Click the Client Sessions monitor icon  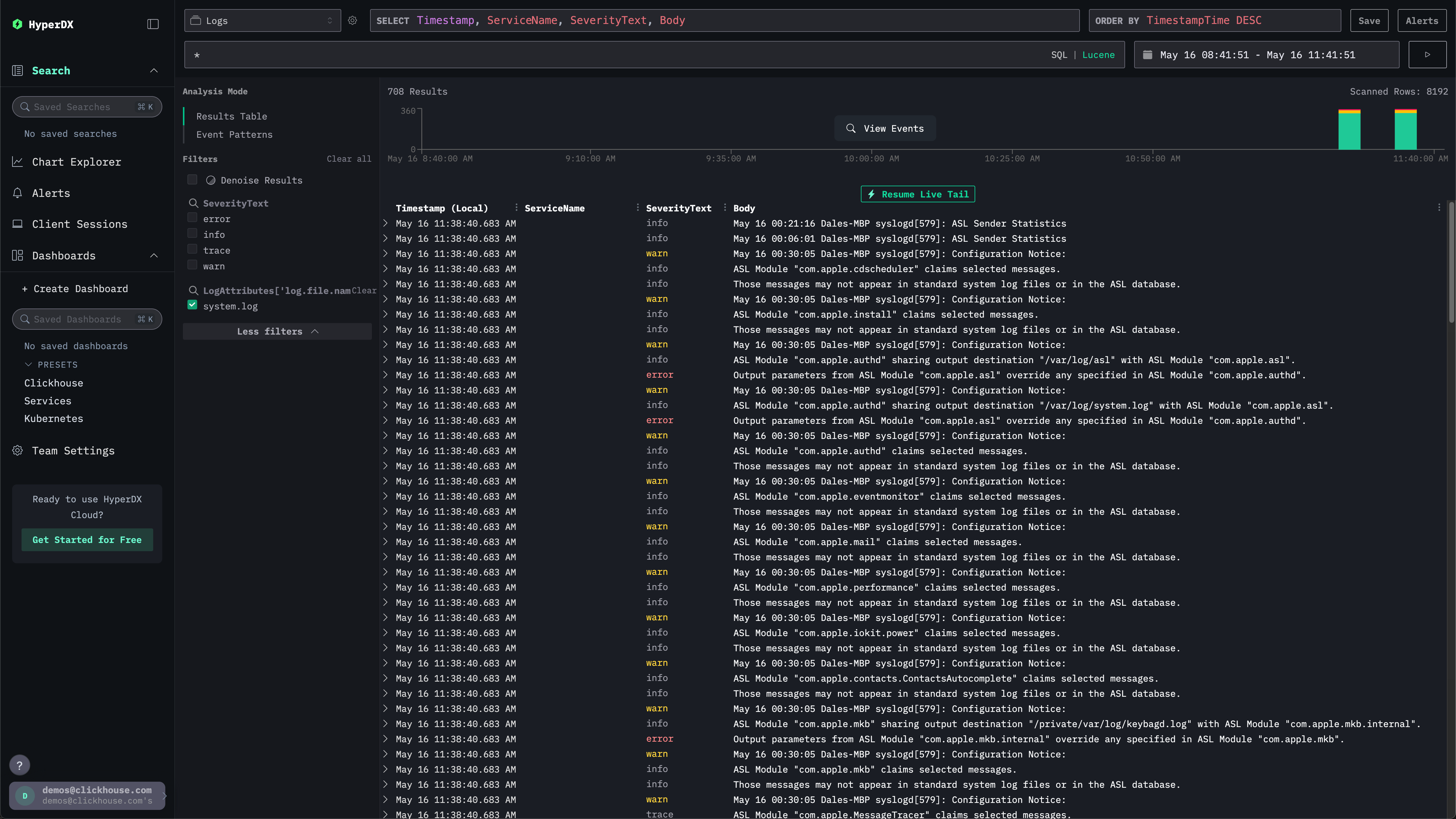(x=18, y=224)
